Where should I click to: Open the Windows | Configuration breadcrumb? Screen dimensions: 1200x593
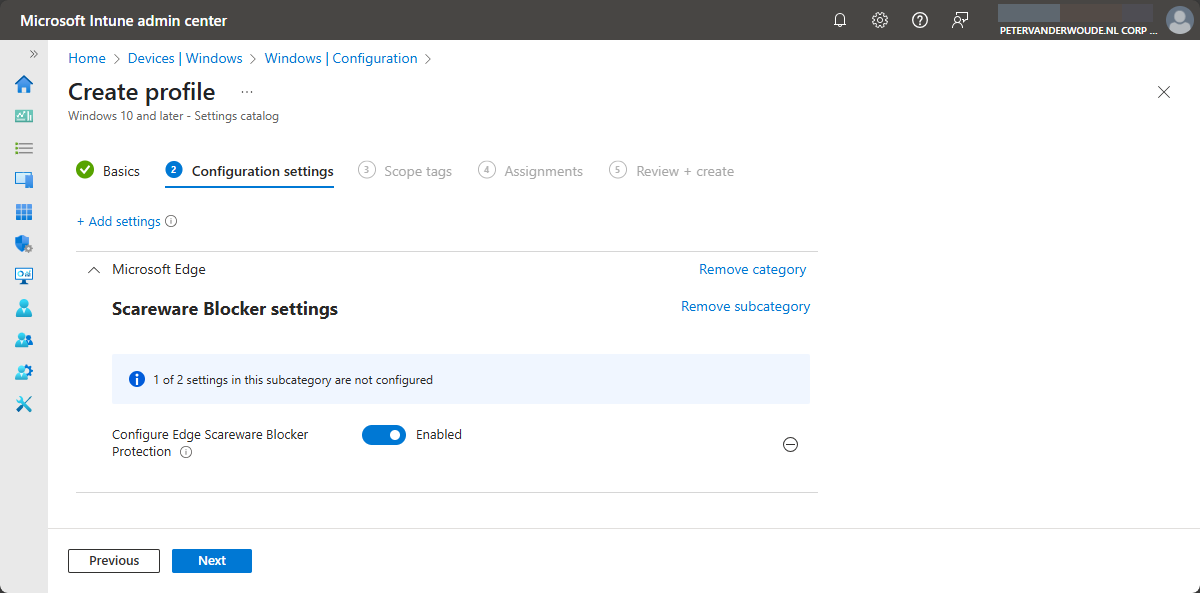[341, 59]
